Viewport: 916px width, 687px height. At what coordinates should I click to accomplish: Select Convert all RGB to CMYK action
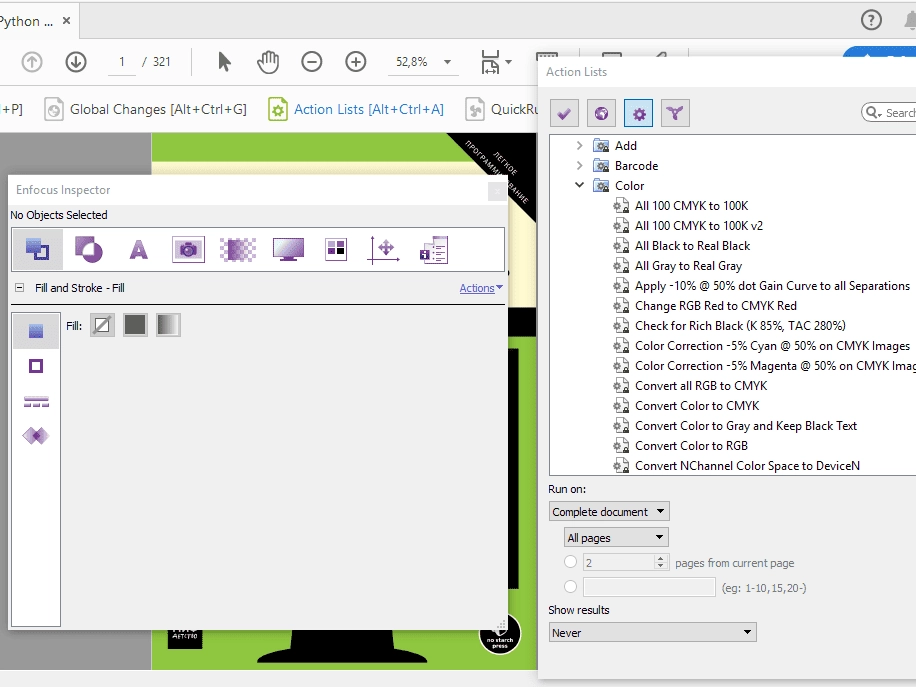point(701,386)
